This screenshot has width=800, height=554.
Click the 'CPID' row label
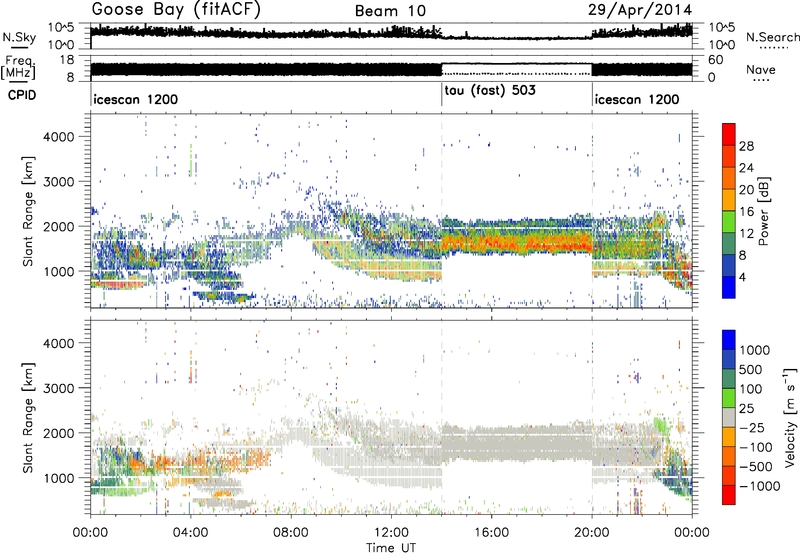click(x=22, y=95)
